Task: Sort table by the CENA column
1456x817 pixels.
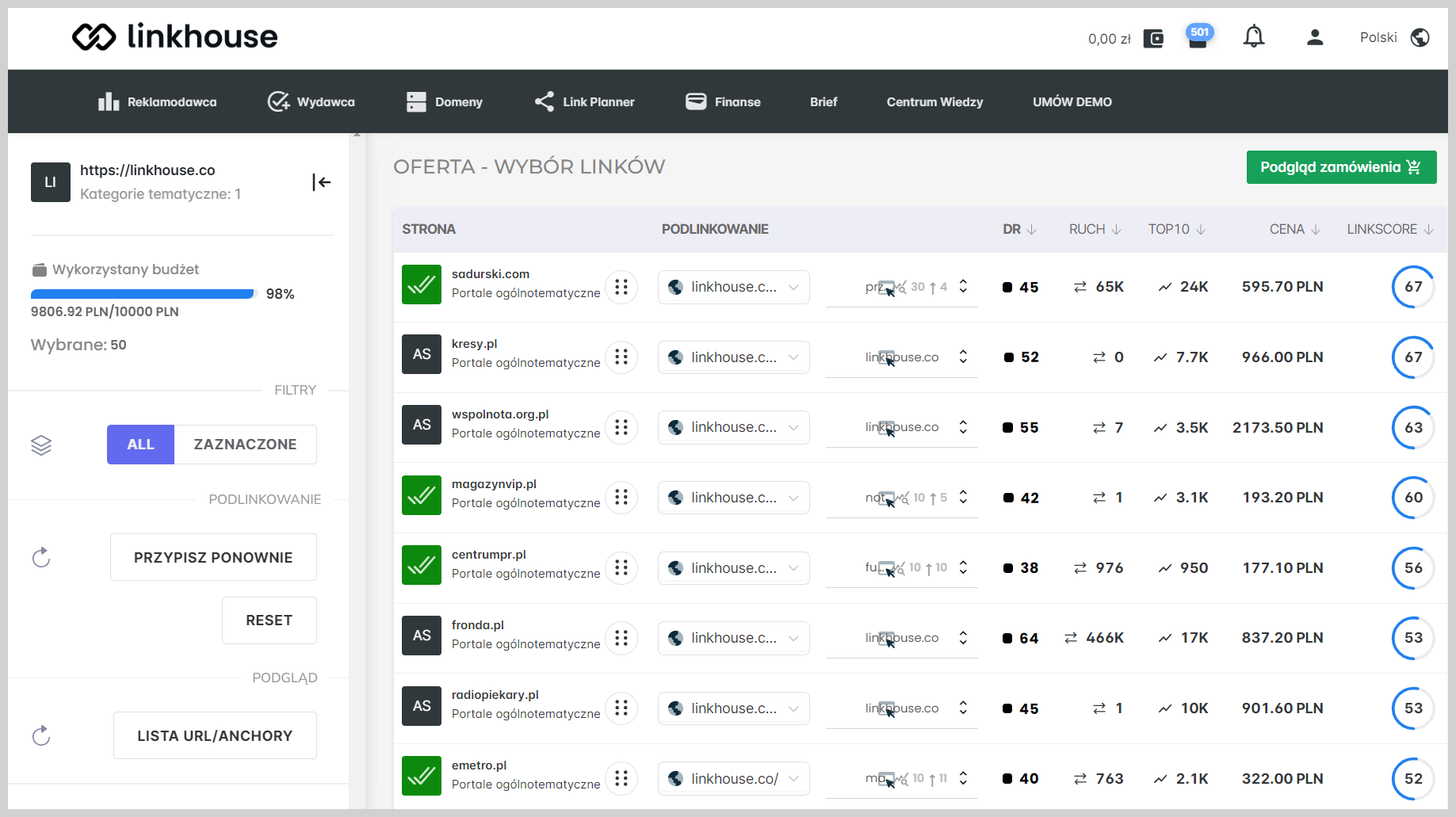Action: tap(1294, 229)
